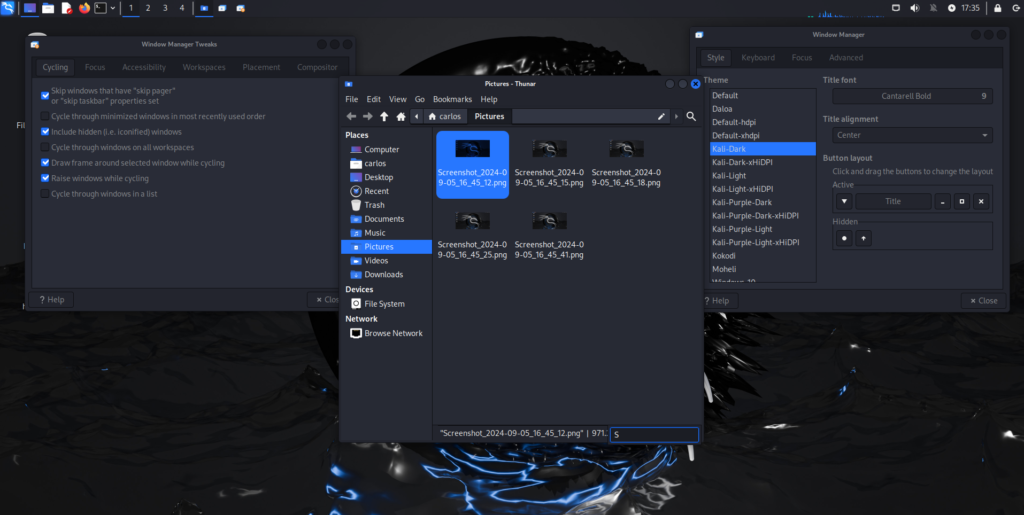The width and height of the screenshot is (1024, 515).
Task: Go to home folder via house icon
Action: pos(401,117)
